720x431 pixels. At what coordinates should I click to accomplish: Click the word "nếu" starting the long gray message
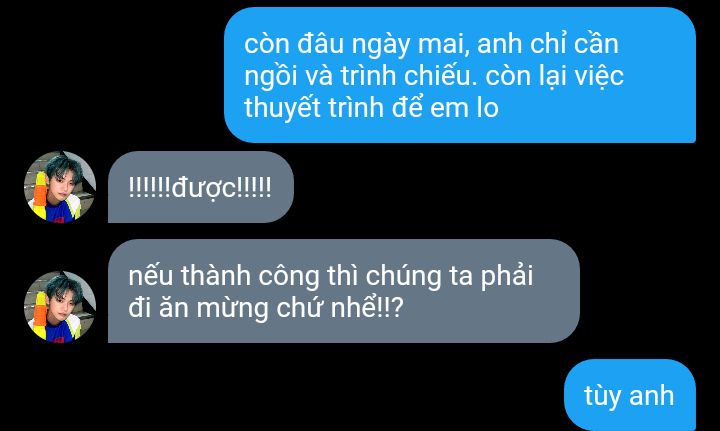[151, 276]
